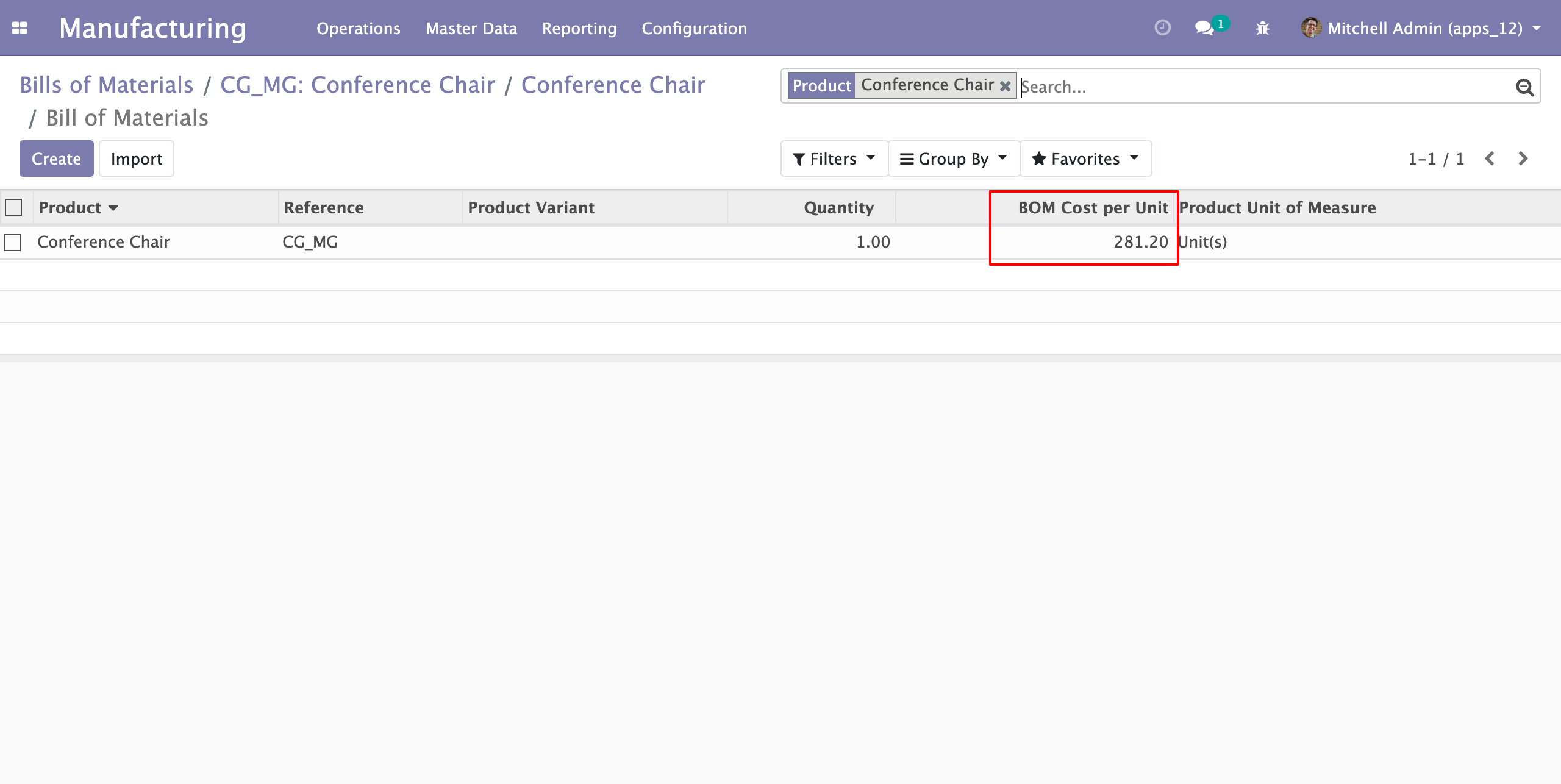Remove the Conference Chair search facet
The width and height of the screenshot is (1561, 784).
click(x=1006, y=86)
